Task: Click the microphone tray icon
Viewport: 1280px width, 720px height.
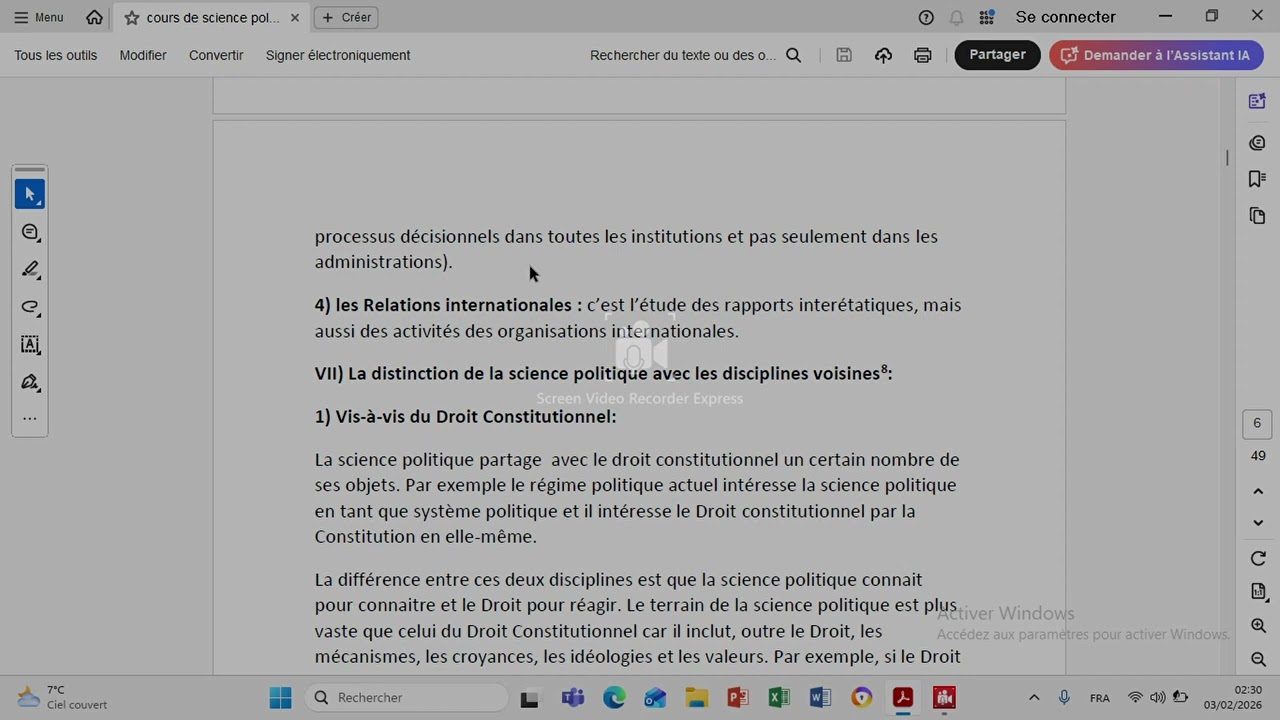Action: (x=1064, y=697)
